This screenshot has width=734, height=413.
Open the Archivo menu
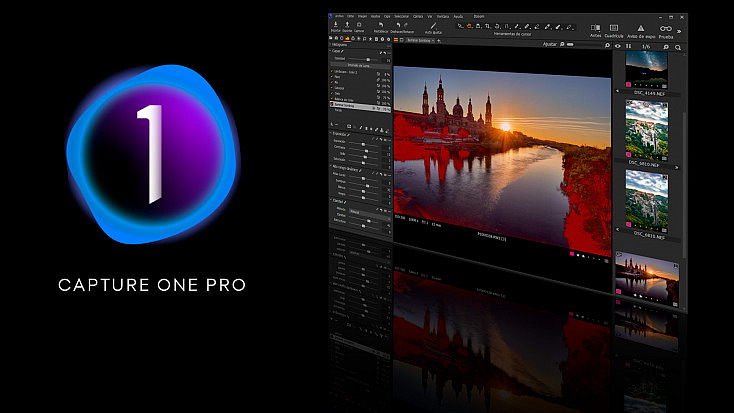[339, 16]
